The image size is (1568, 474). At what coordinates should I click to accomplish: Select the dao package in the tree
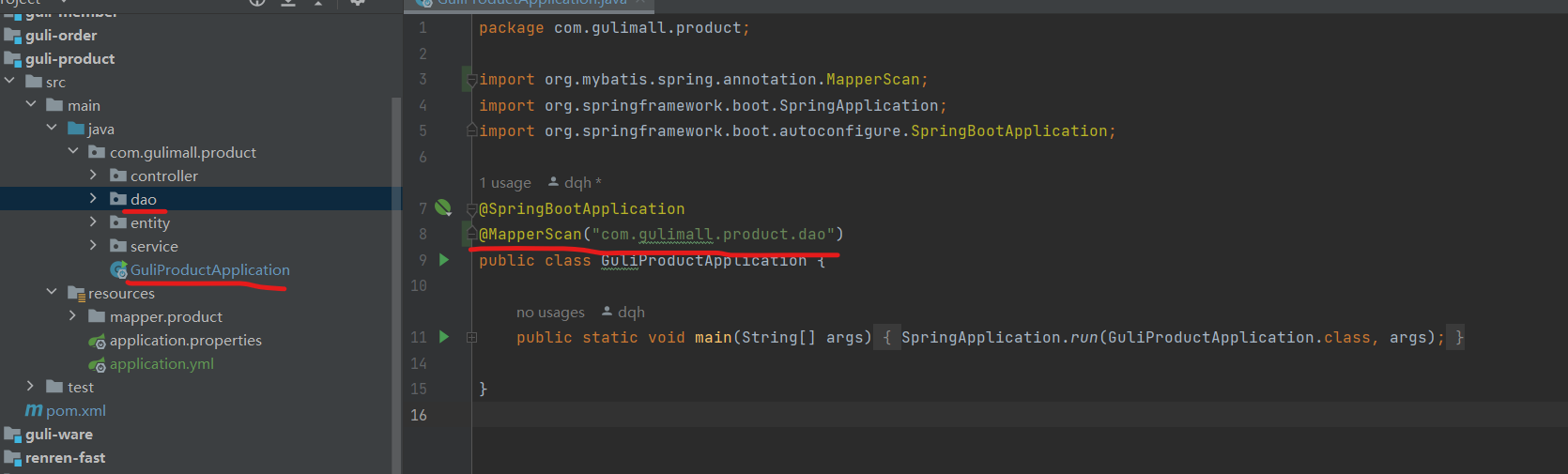coord(143,199)
